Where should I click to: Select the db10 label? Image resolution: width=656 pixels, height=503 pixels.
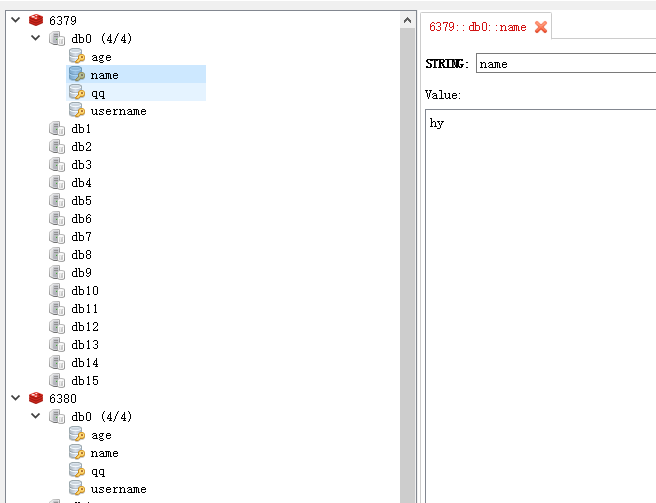(85, 290)
